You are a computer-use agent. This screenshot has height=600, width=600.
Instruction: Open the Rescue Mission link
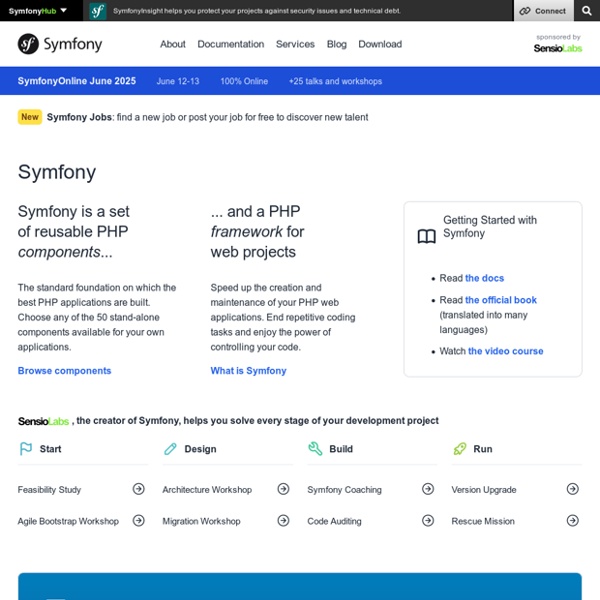pos(483,521)
